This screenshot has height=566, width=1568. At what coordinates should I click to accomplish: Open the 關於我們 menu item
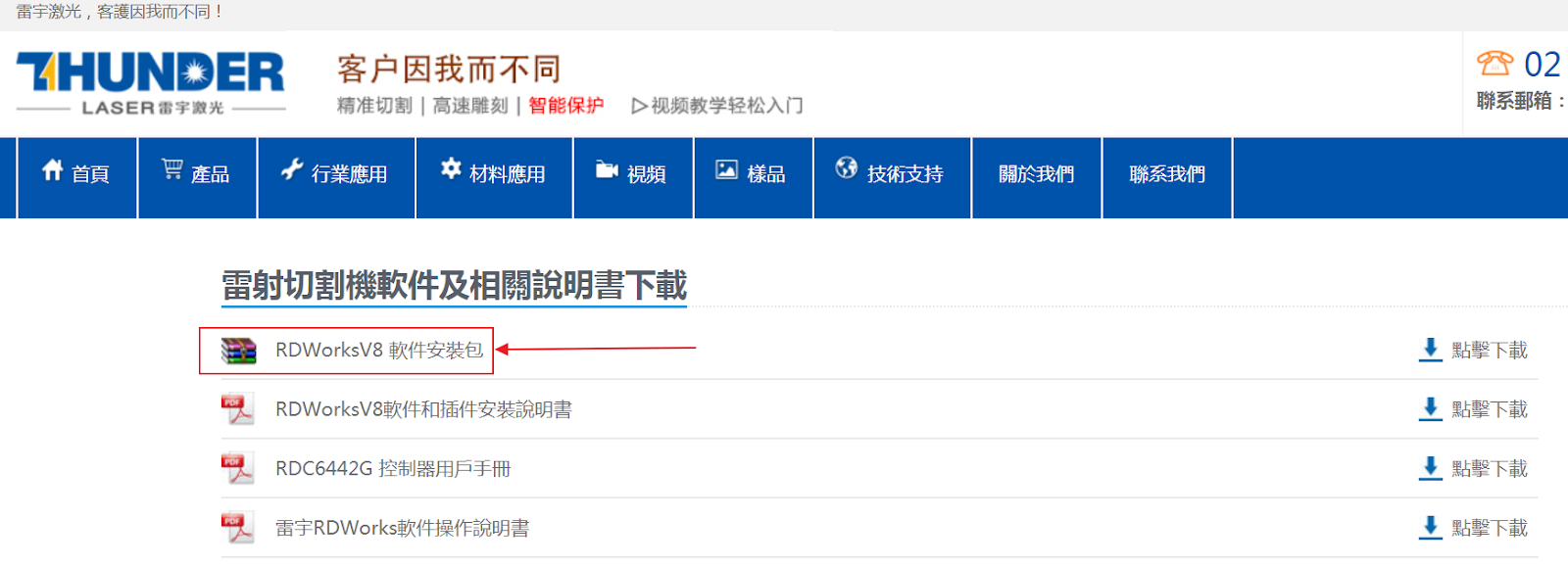1037,177
